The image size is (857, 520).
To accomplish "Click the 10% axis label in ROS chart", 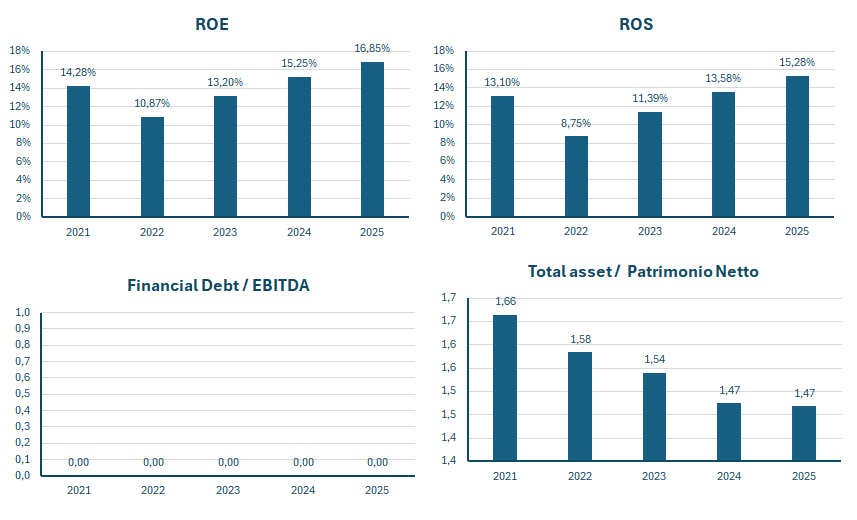I will click(444, 124).
